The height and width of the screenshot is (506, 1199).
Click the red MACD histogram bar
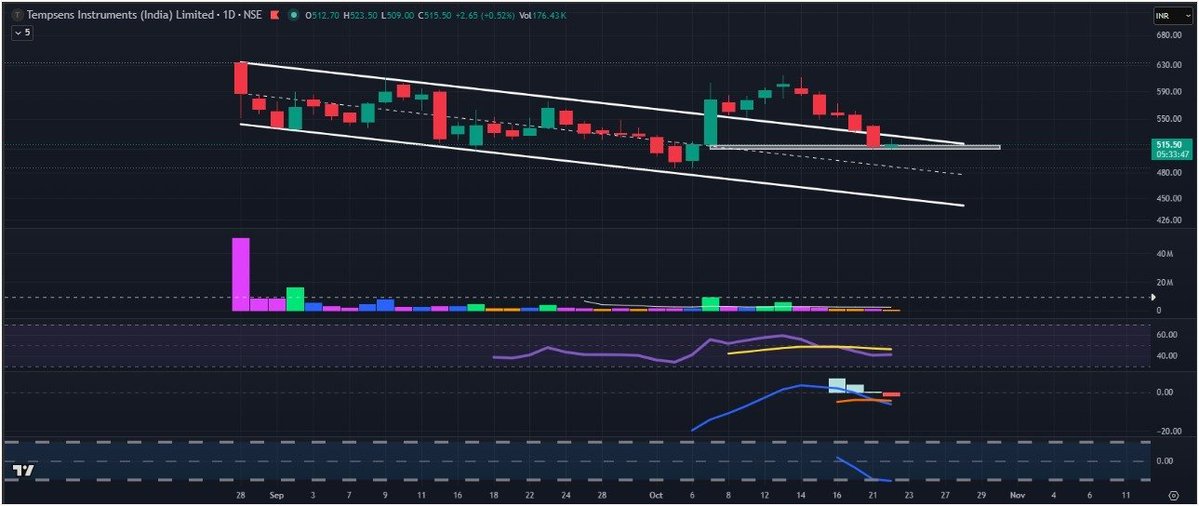[x=892, y=394]
